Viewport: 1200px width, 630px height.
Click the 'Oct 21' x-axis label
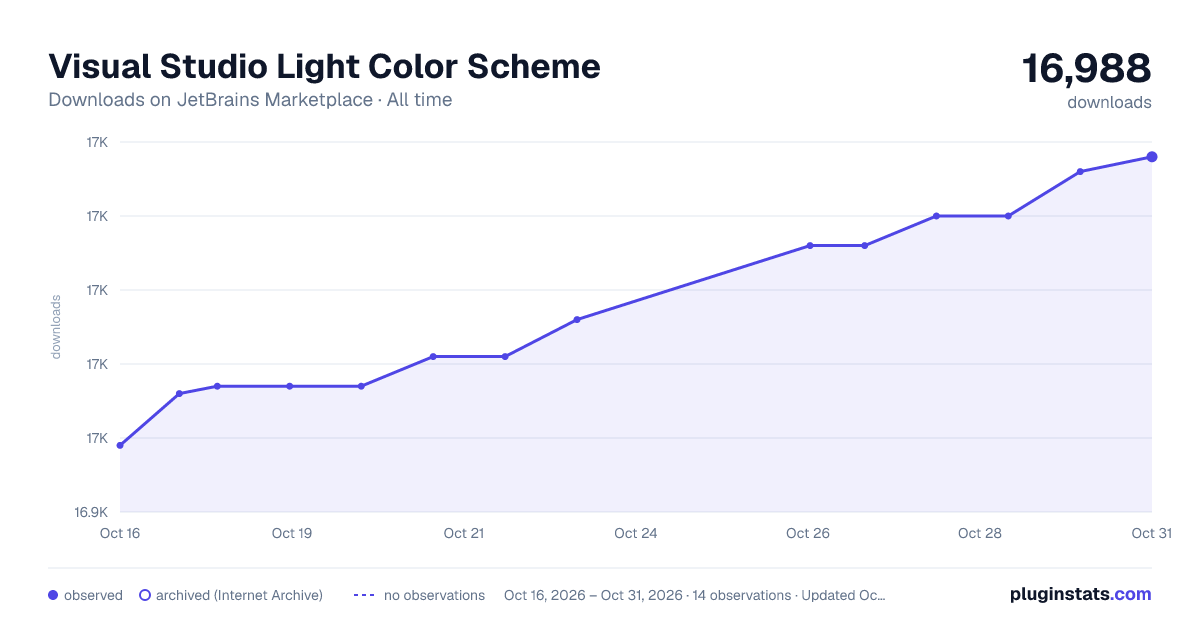[x=464, y=533]
